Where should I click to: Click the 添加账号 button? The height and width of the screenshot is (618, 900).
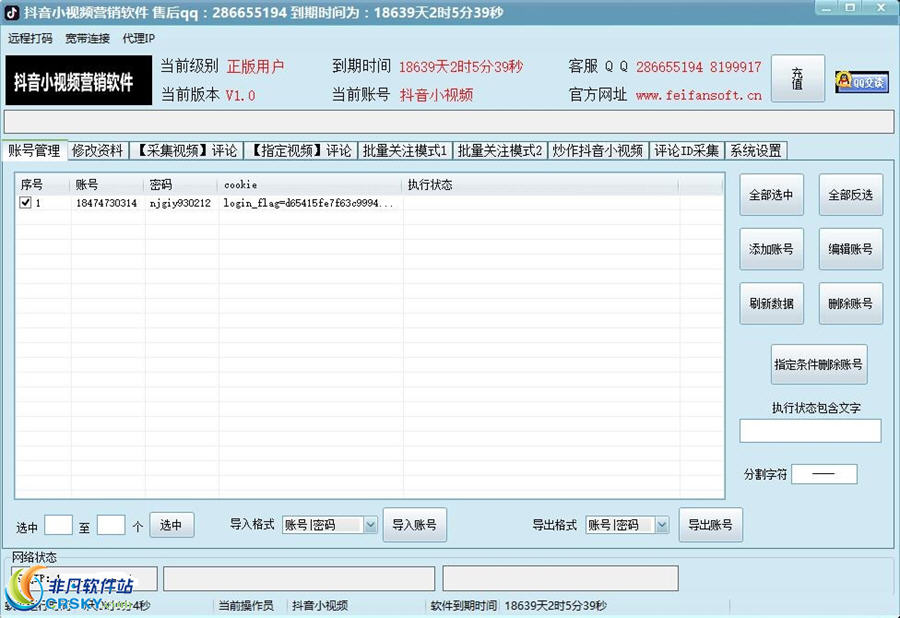coord(771,249)
